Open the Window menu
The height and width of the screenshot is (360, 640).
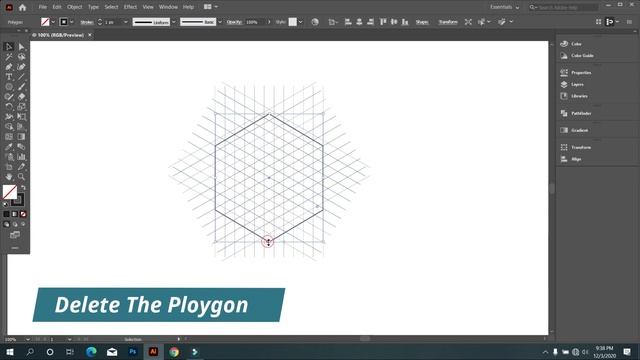pos(168,7)
